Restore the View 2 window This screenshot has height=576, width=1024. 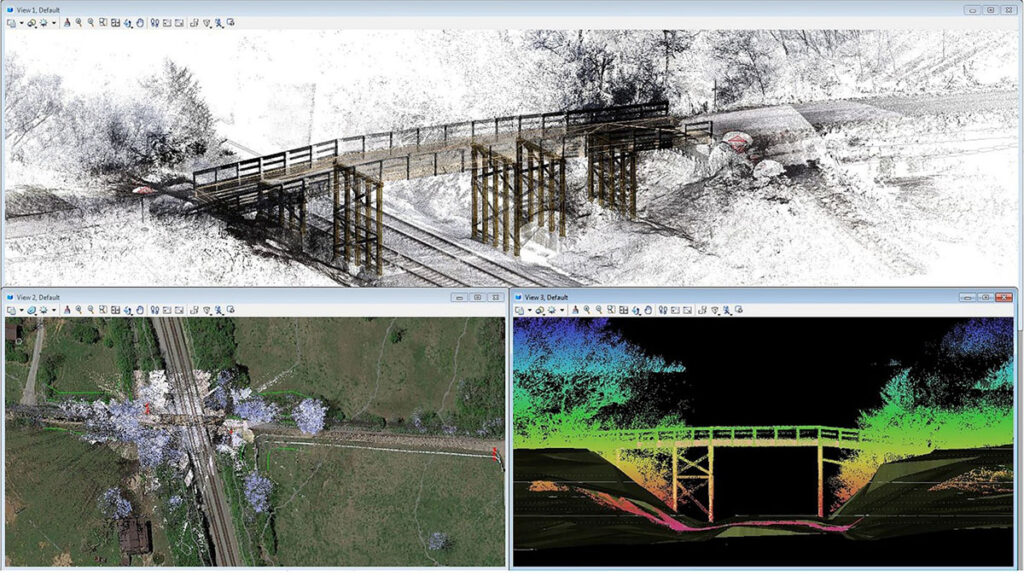point(477,297)
